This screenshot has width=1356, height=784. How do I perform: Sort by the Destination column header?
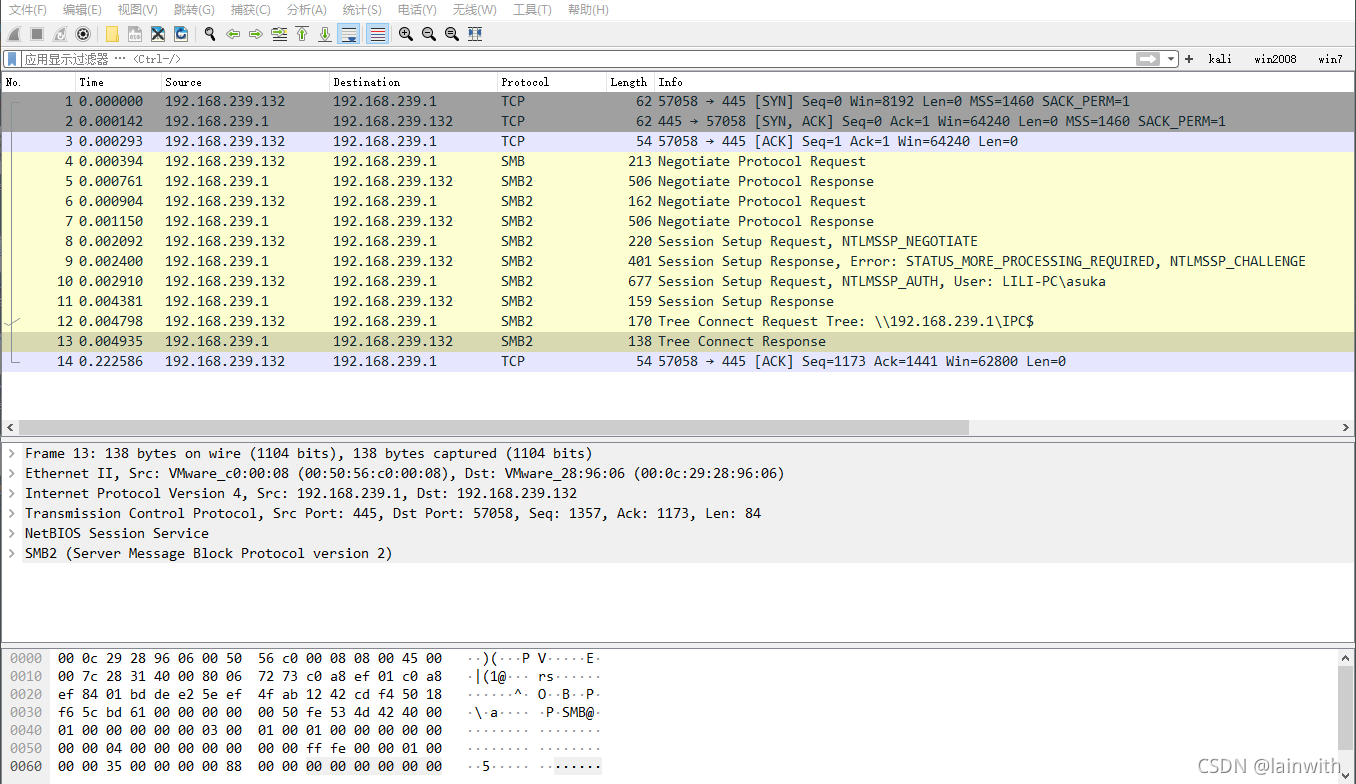[413, 82]
